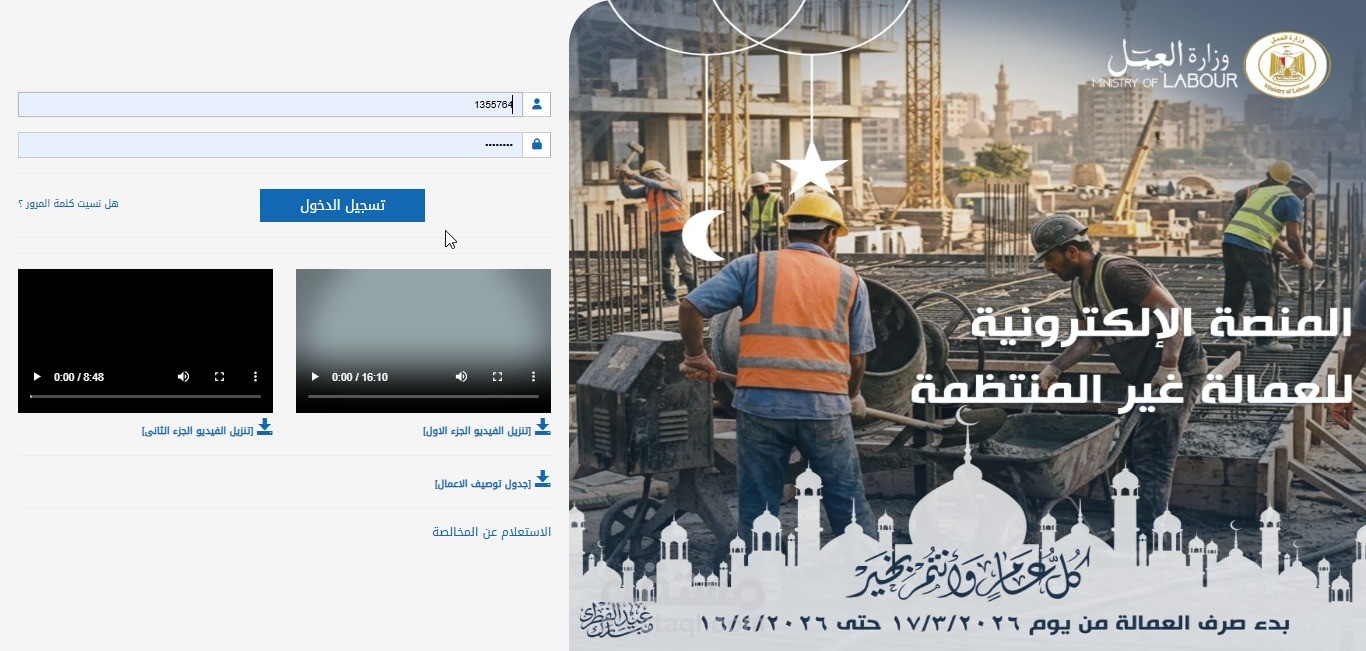
Task: Focus the masked password input field
Action: point(270,145)
